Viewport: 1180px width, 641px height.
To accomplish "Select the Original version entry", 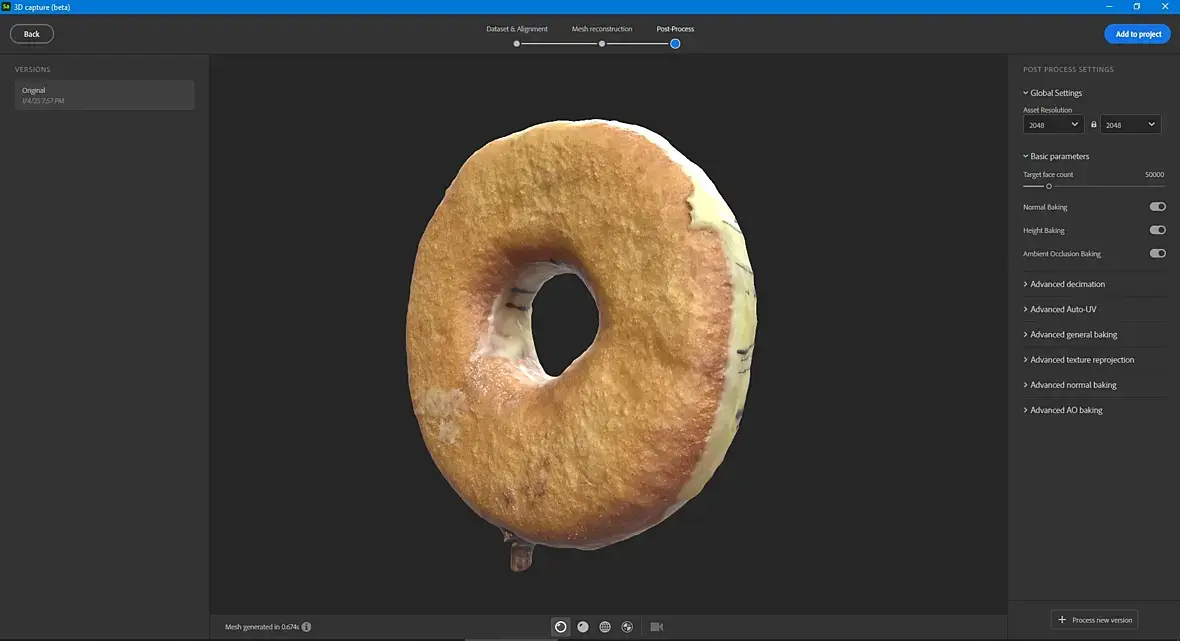I will pos(105,95).
